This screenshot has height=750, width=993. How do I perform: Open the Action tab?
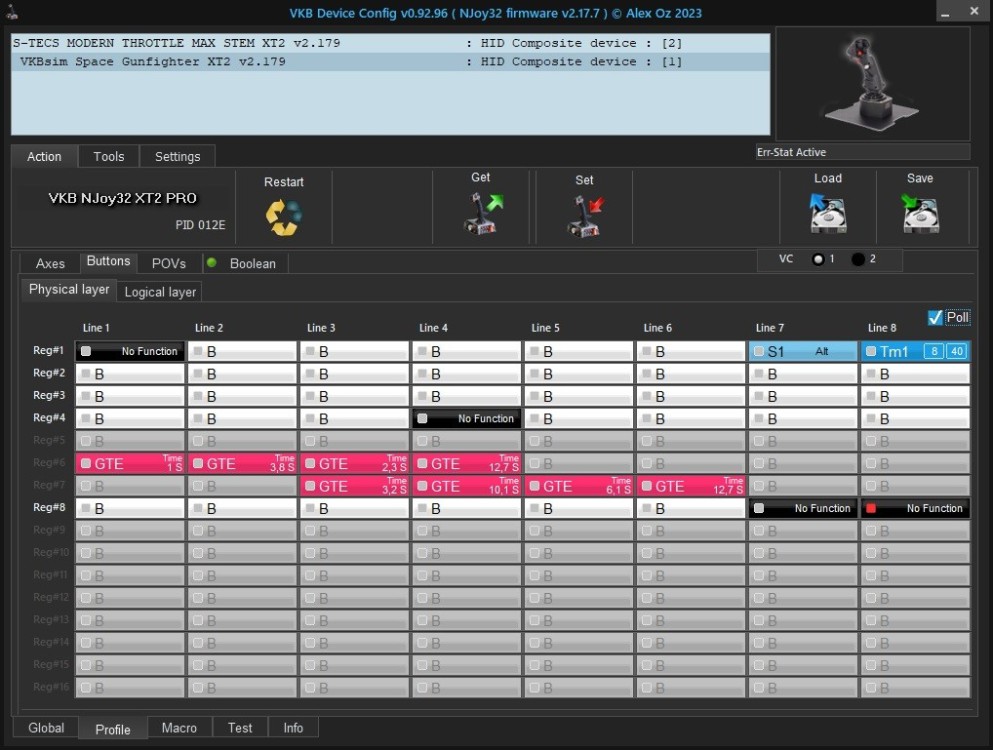44,156
